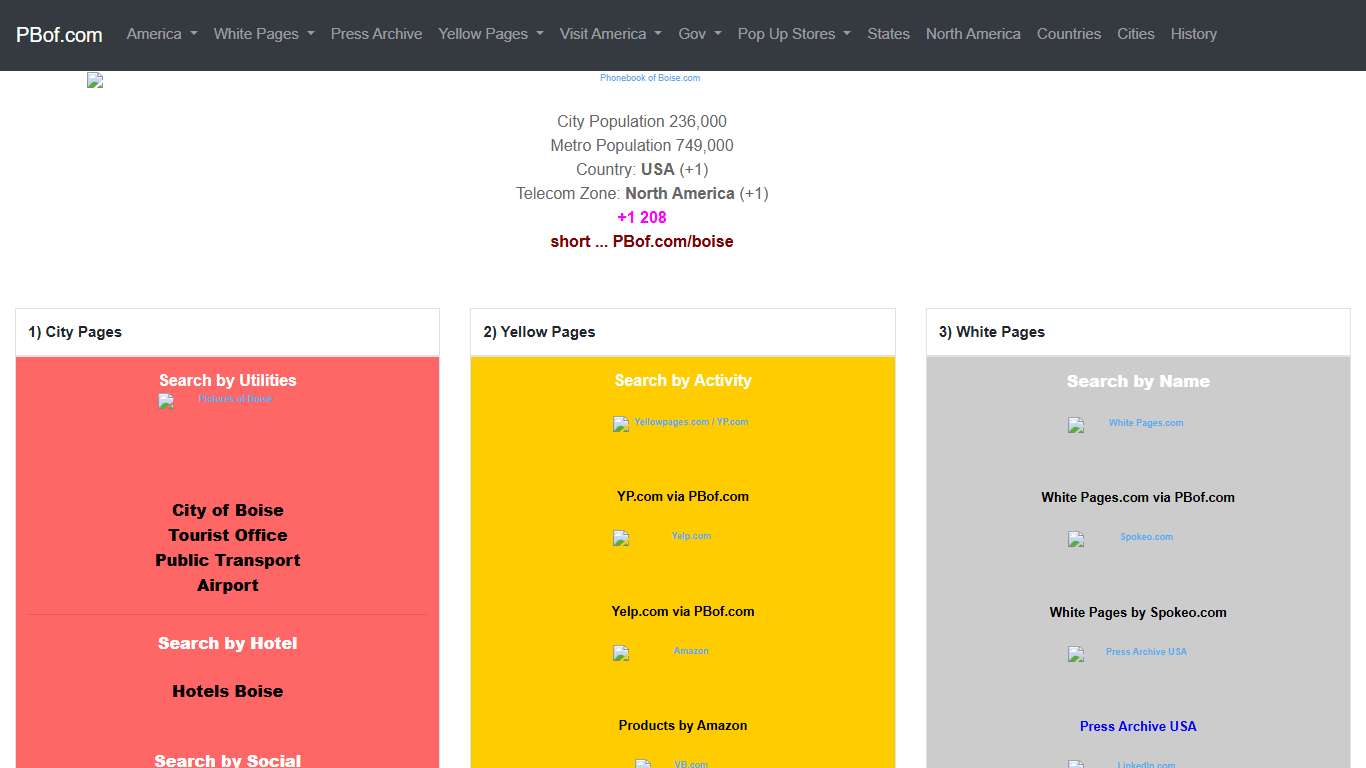Viewport: 1366px width, 768px height.
Task: Click the Yelp.com icon
Action: point(621,538)
